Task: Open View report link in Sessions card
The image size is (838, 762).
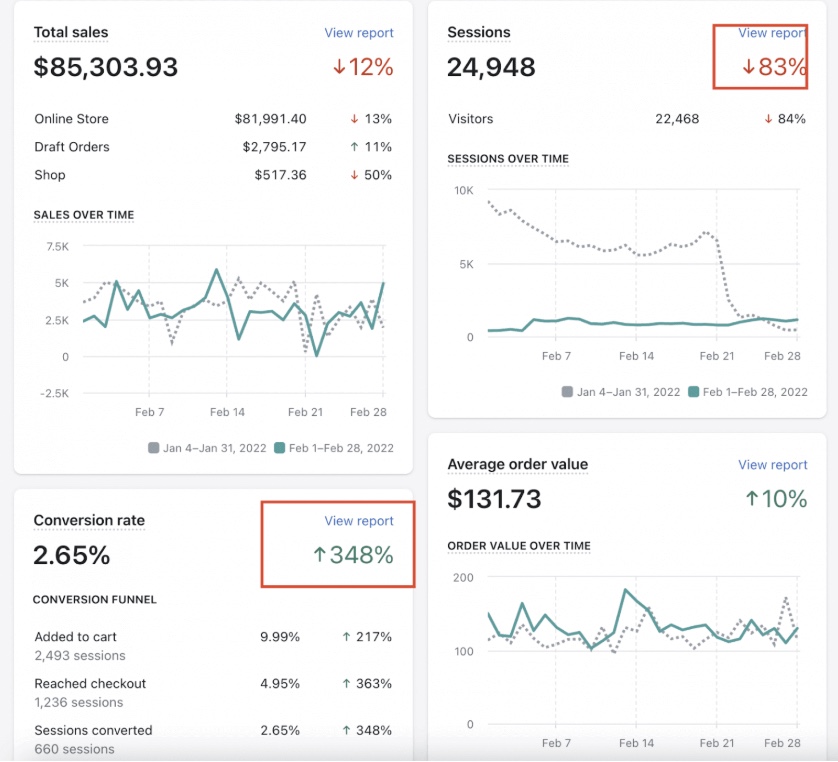Action: coord(772,33)
